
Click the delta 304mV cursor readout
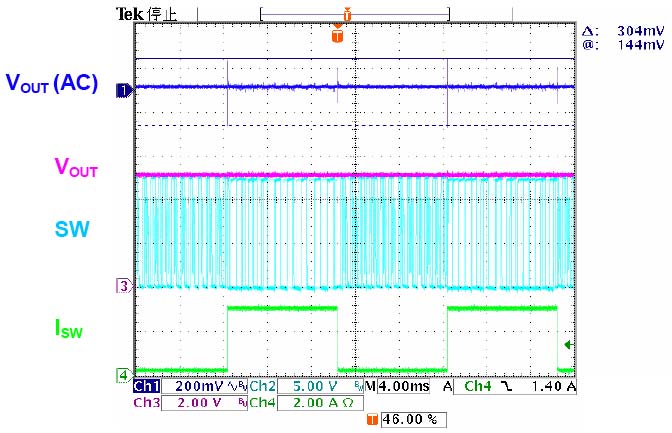(624, 31)
